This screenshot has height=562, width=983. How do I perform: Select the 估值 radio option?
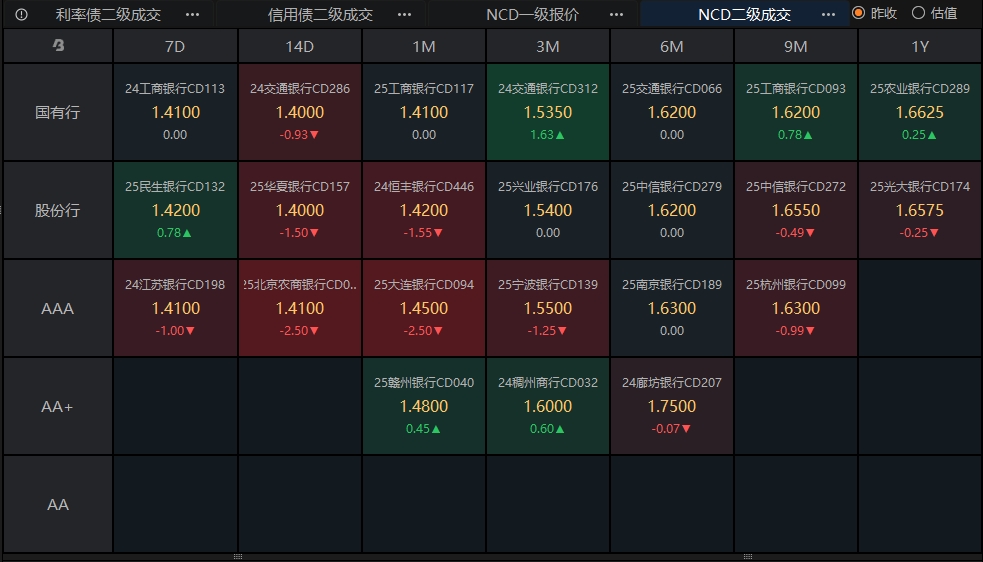(x=934, y=13)
